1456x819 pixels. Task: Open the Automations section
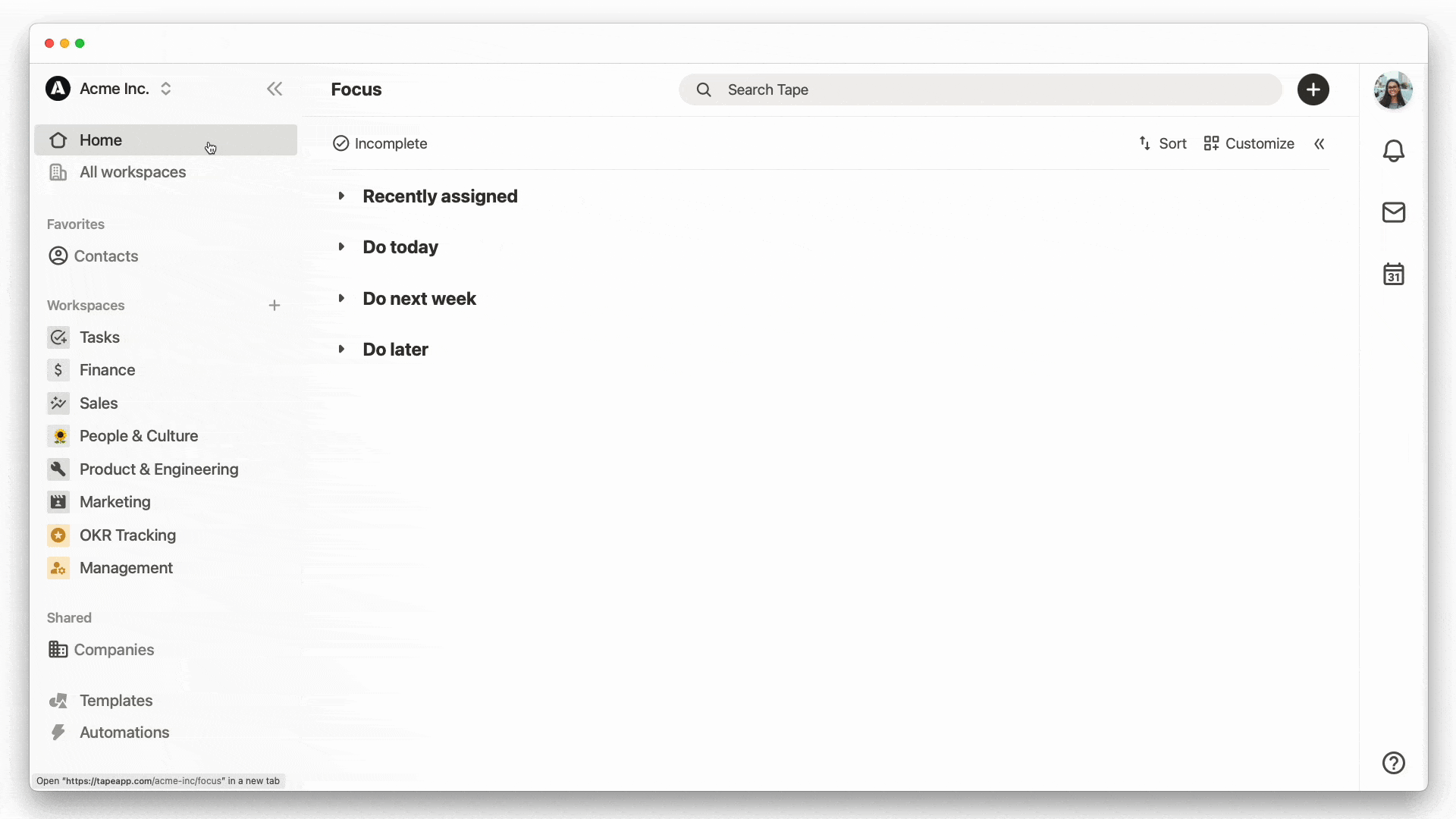pos(124,732)
